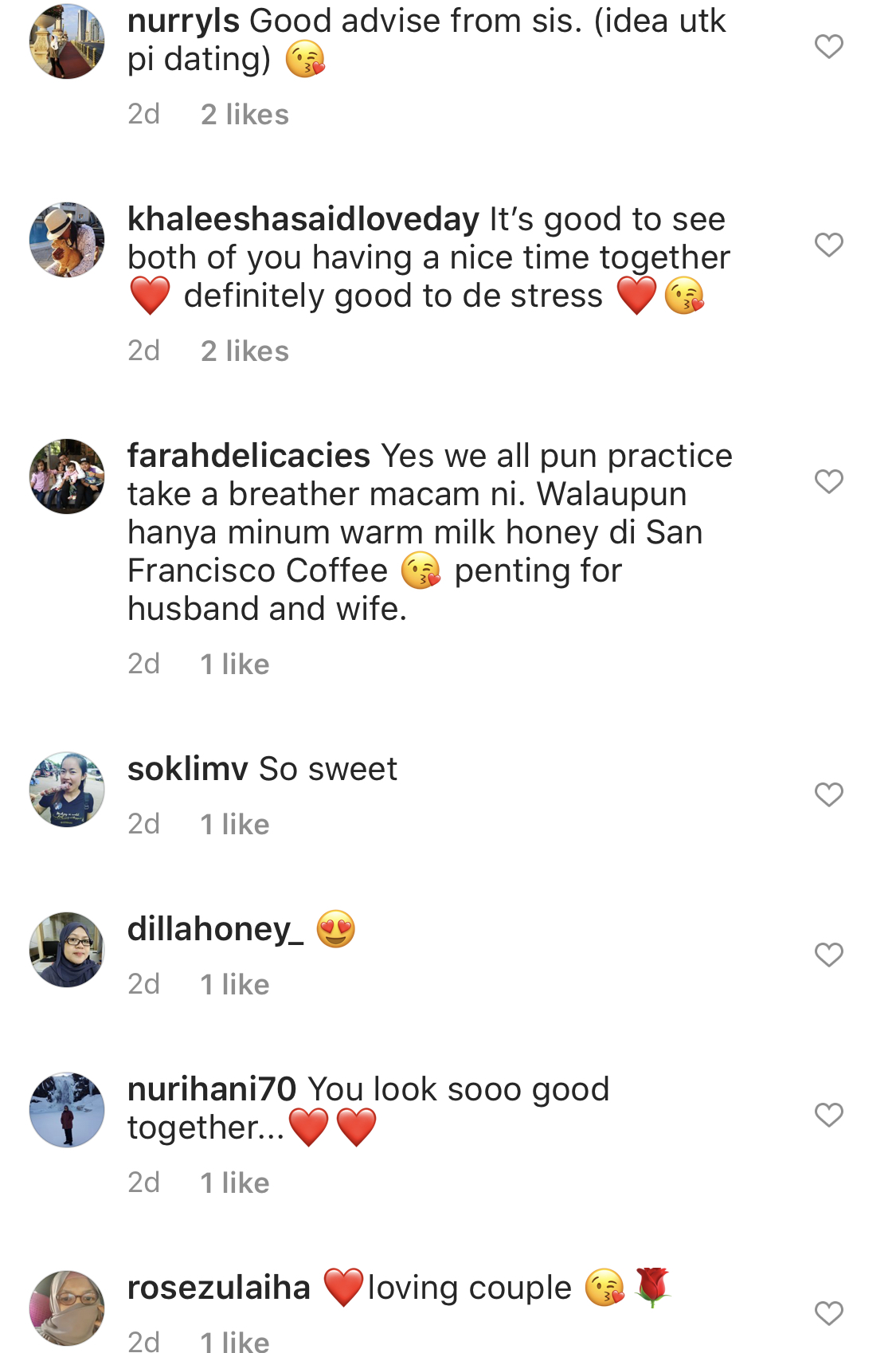Tap heart beside nurihani70's comment
This screenshot has width=896, height=1353.
(828, 1115)
